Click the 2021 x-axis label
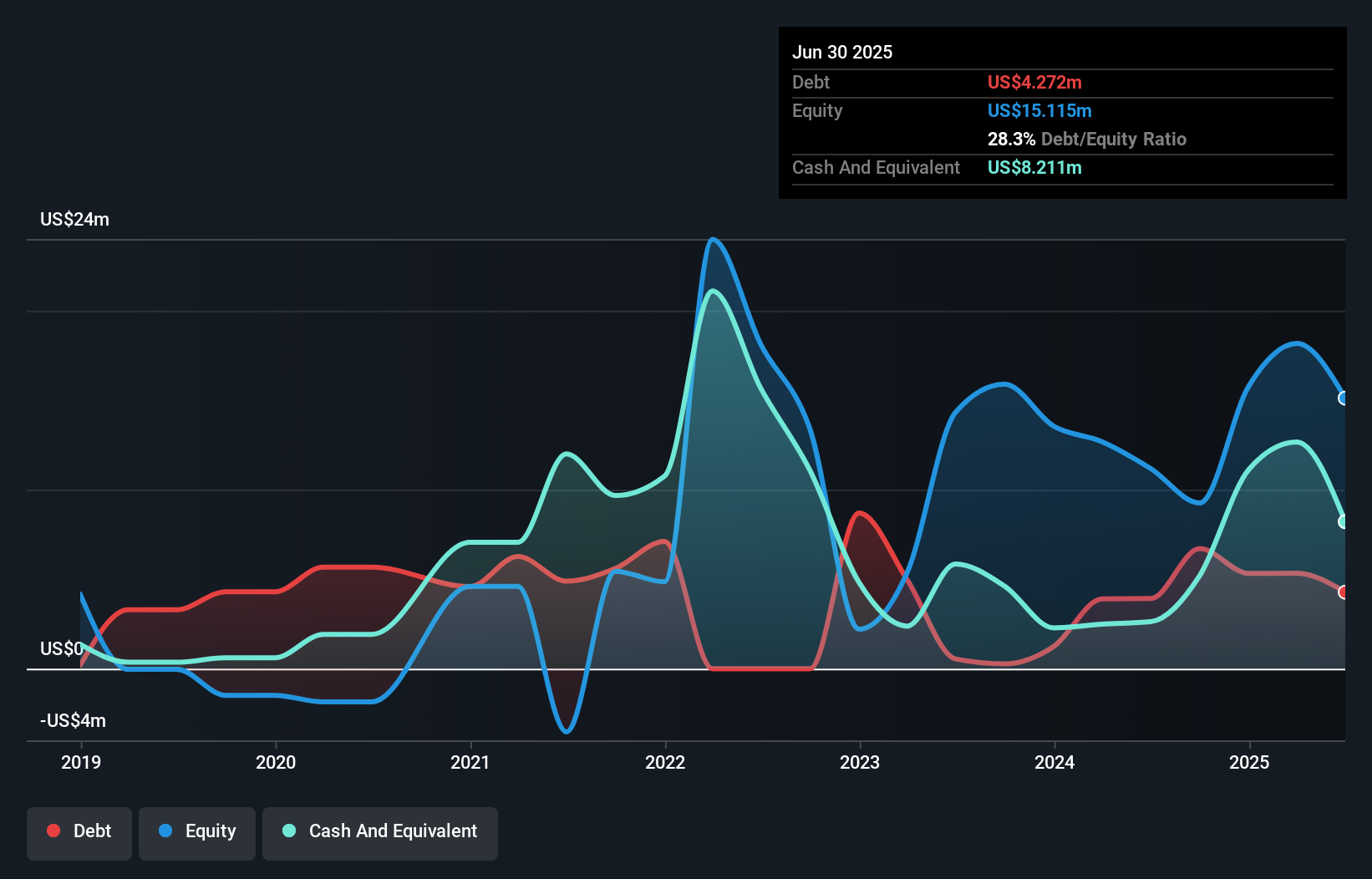 (x=470, y=762)
